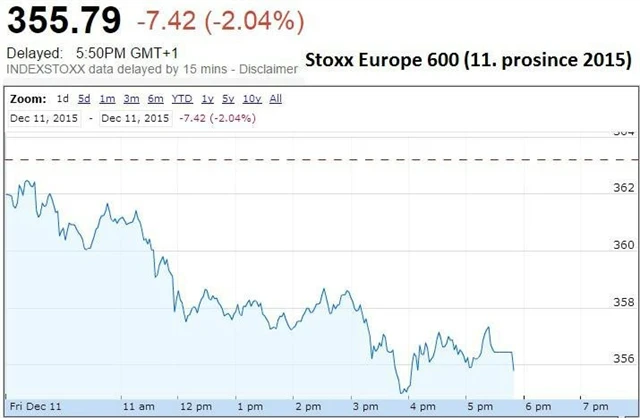Click the 2 pm time axis label
The height and width of the screenshot is (418, 640).
pos(307,407)
